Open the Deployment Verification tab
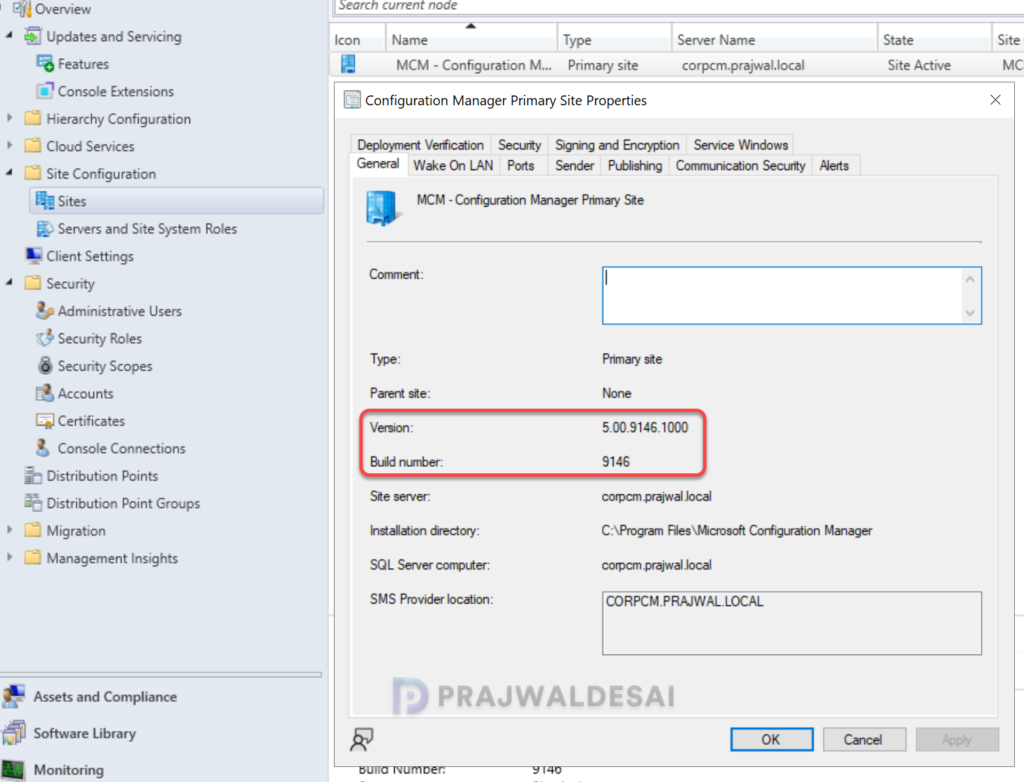The image size is (1024, 782). [421, 145]
